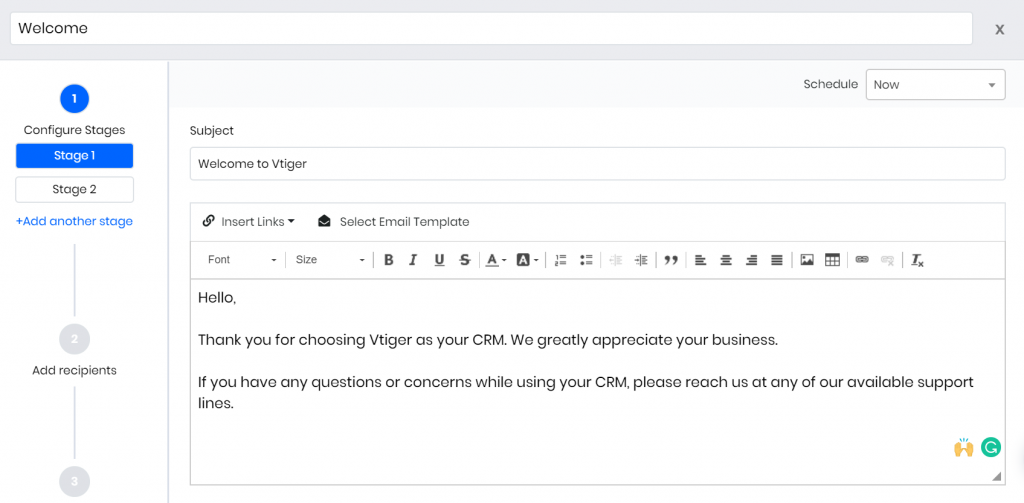Open the Schedule dropdown set to Now

click(x=934, y=85)
